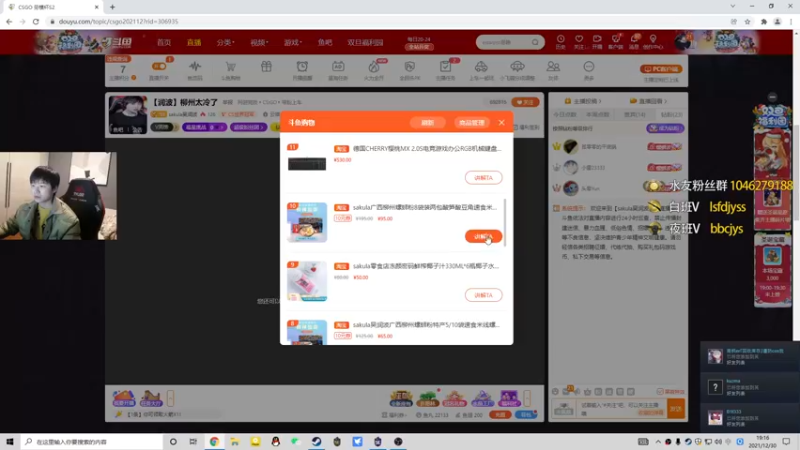Open the 开播 start streaming icon
This screenshot has height=450, width=800.
click(597, 42)
